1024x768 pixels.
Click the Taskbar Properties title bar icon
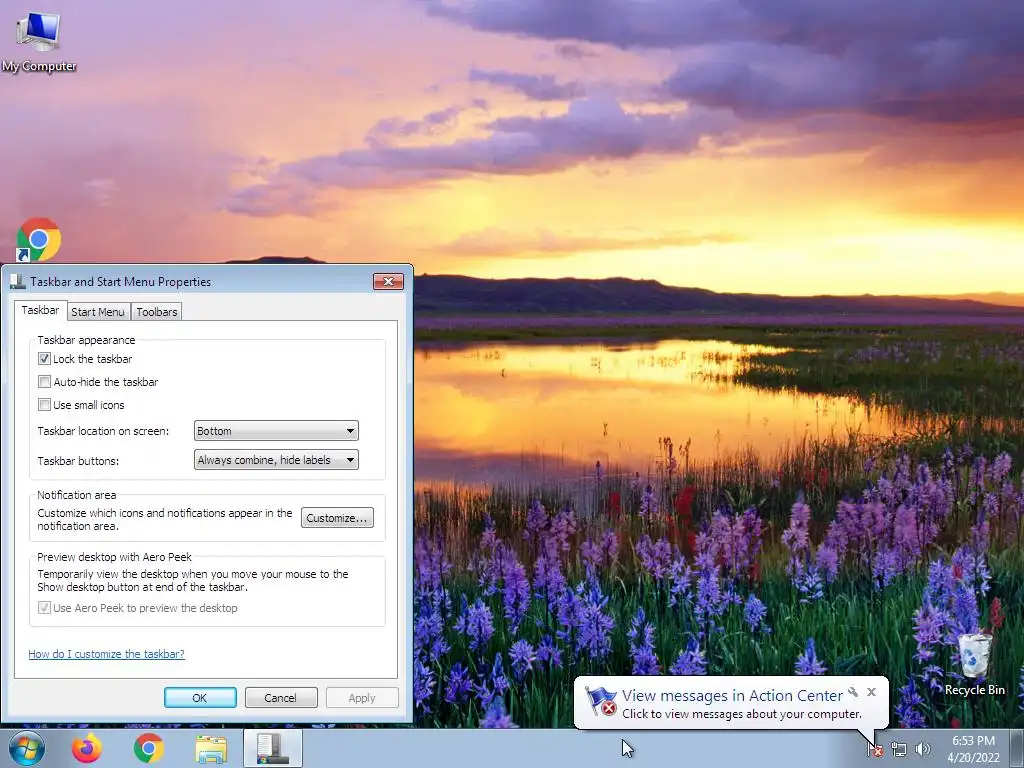(18, 282)
